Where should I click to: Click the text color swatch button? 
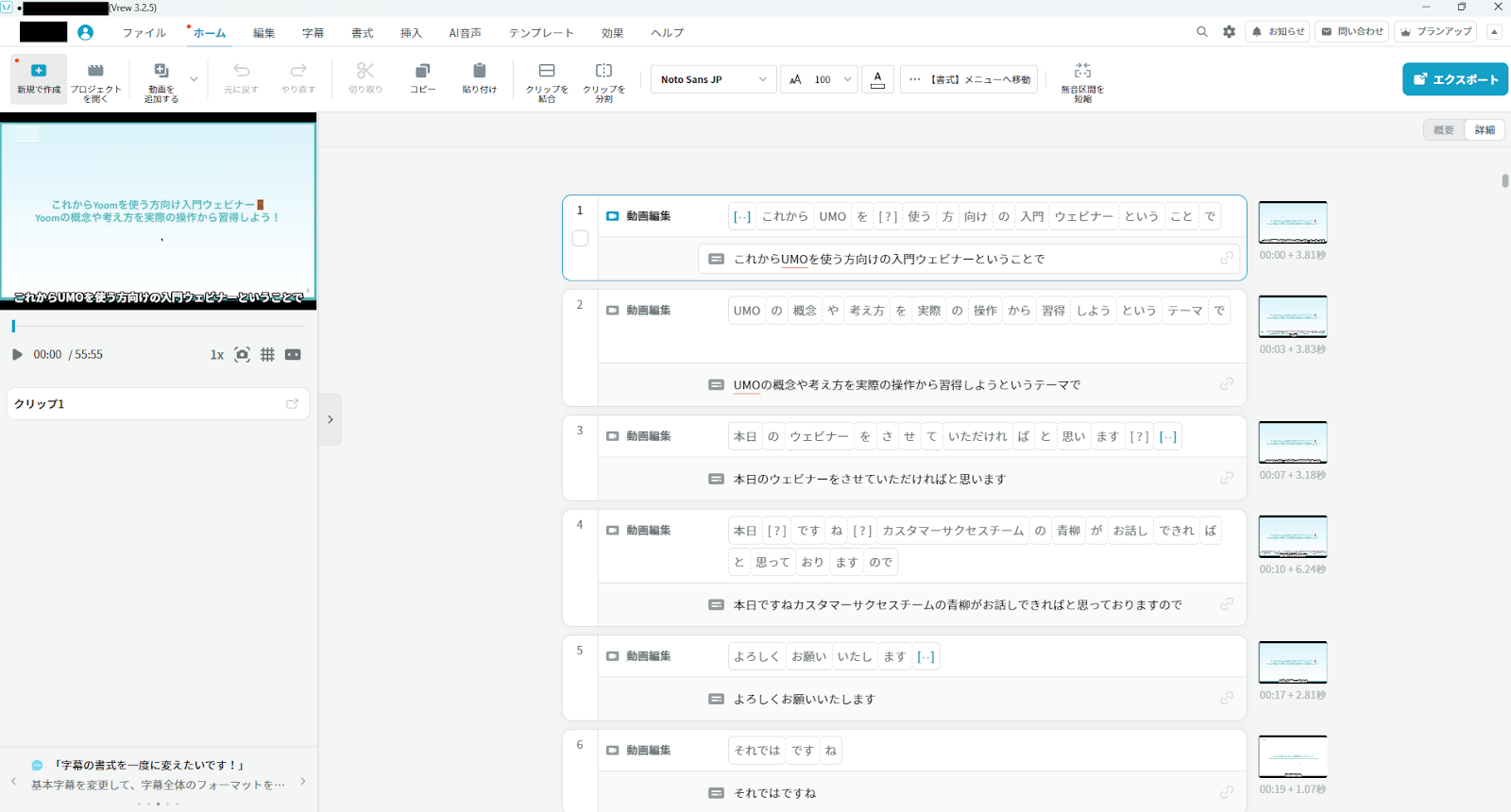[877, 79]
